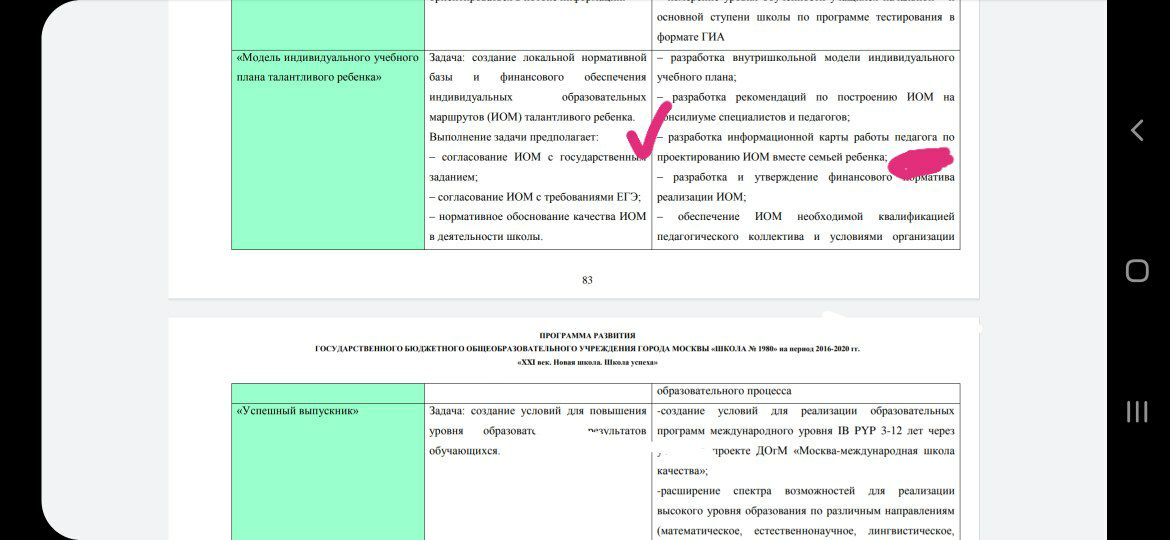Image resolution: width=1170 pixels, height=540 pixels.
Task: Click the line «Задача: создание локальной нормативной»
Action: (x=538, y=57)
